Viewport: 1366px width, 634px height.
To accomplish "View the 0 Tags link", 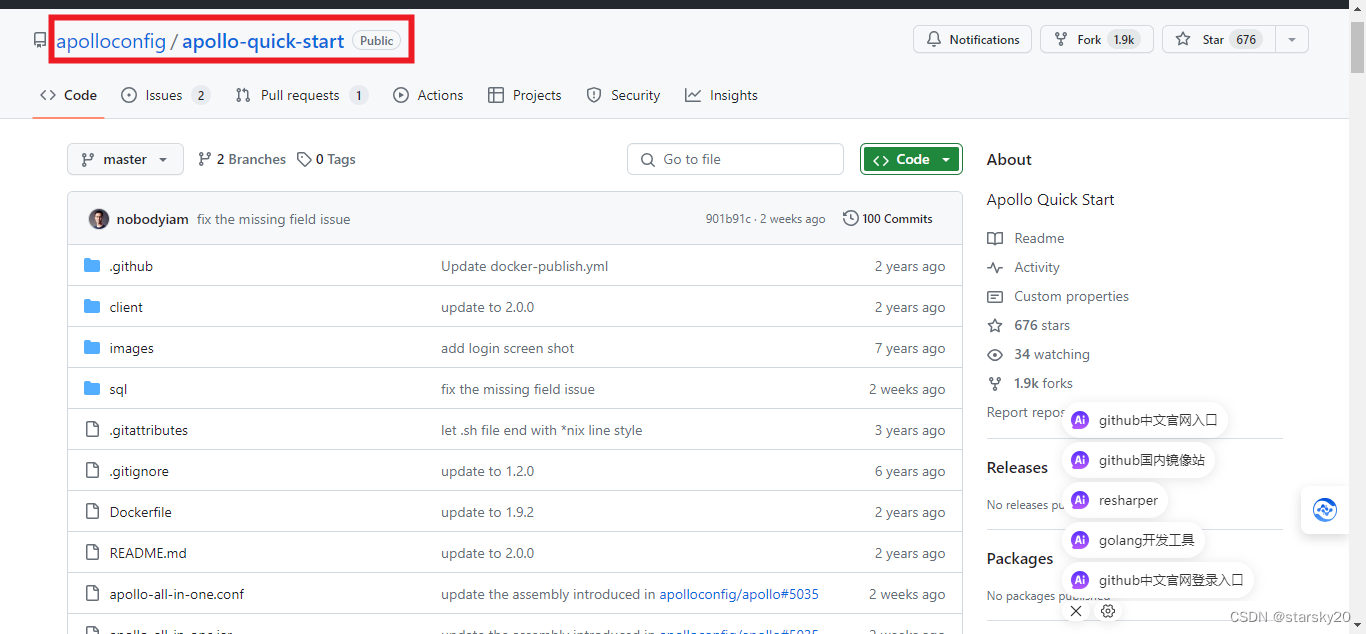I will [x=326, y=159].
